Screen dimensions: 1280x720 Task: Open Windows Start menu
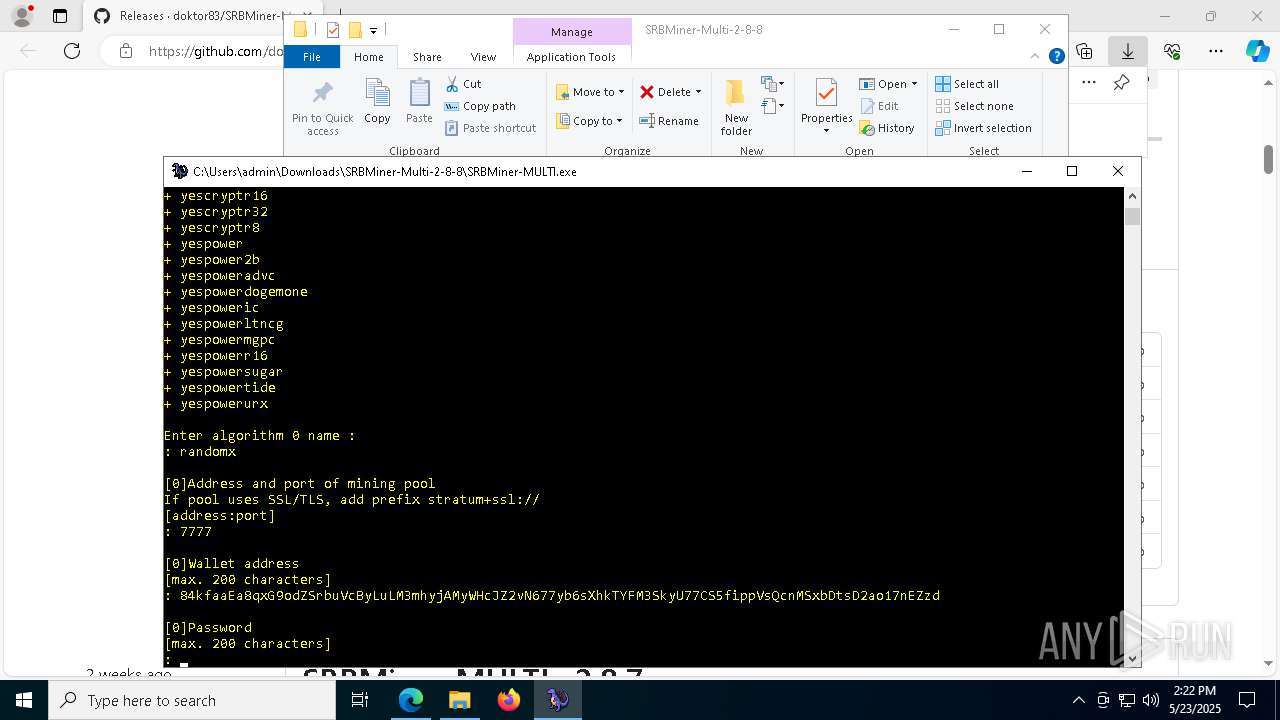pos(24,700)
